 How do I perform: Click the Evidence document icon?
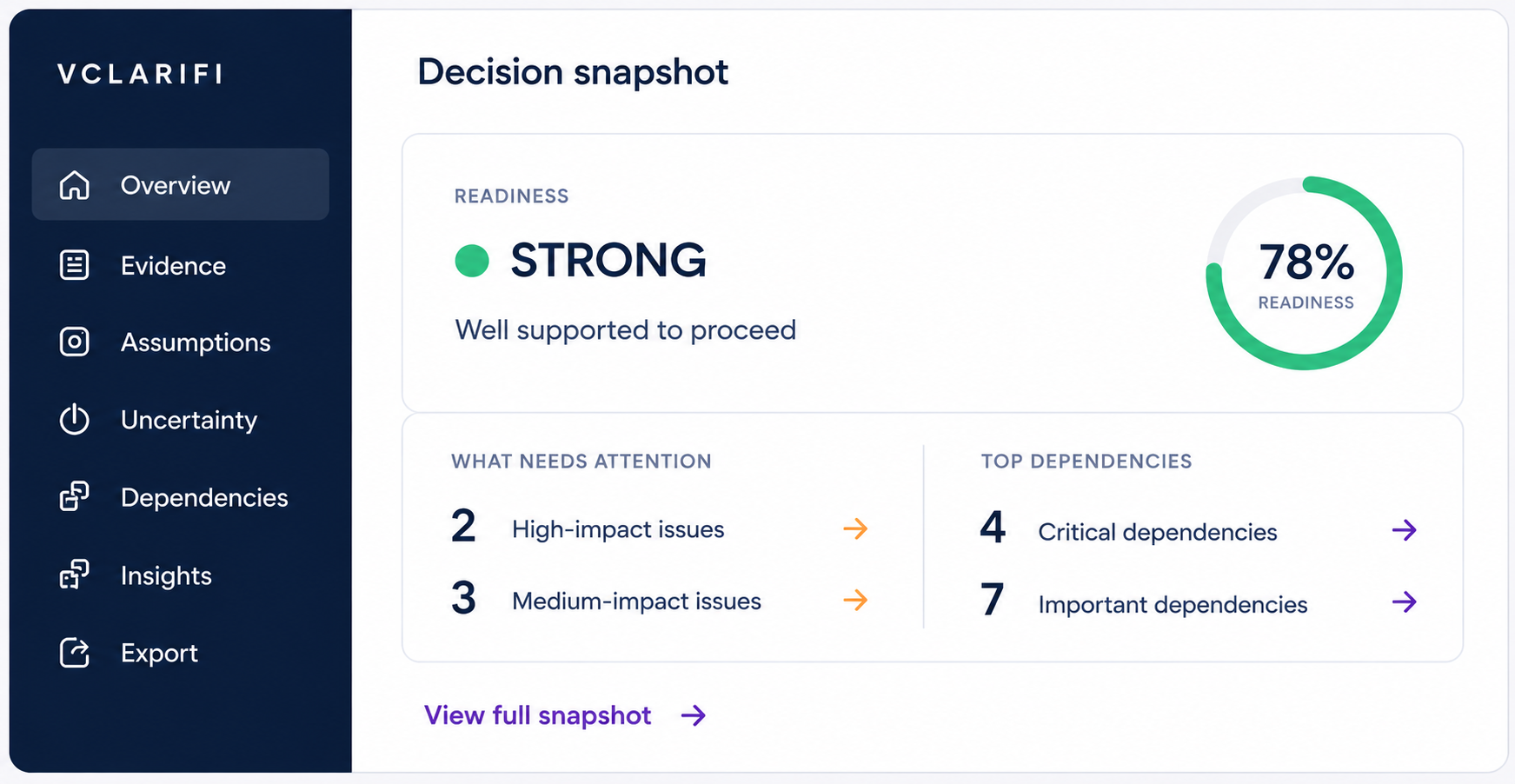pyautogui.click(x=75, y=265)
